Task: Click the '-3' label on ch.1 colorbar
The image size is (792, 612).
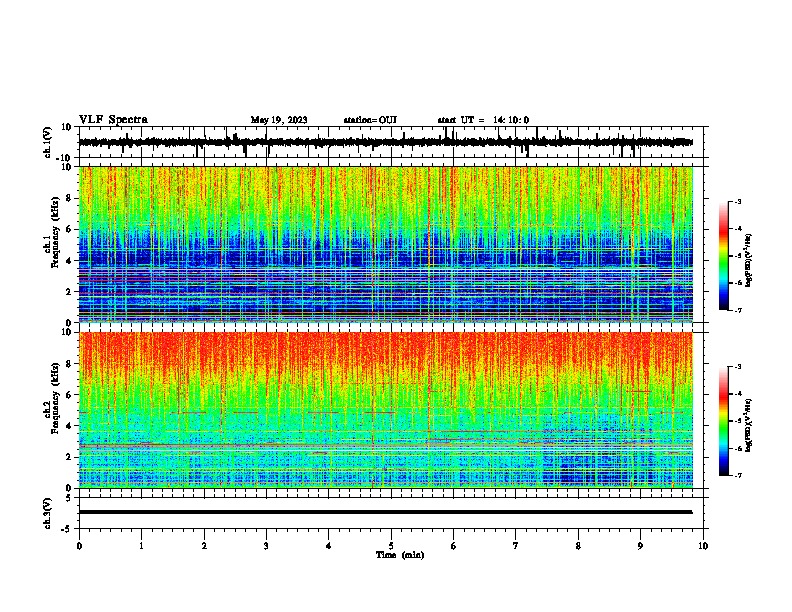Action: pos(737,202)
